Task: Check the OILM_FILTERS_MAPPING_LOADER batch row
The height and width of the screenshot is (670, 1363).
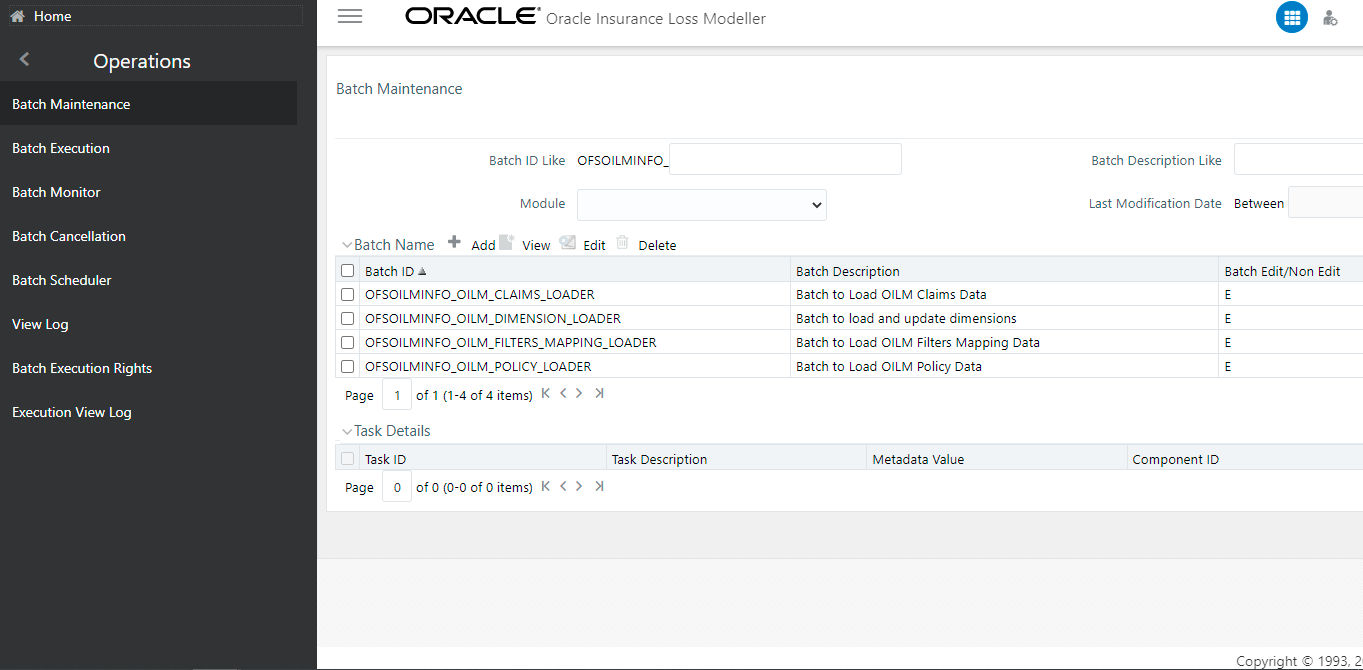Action: point(347,343)
